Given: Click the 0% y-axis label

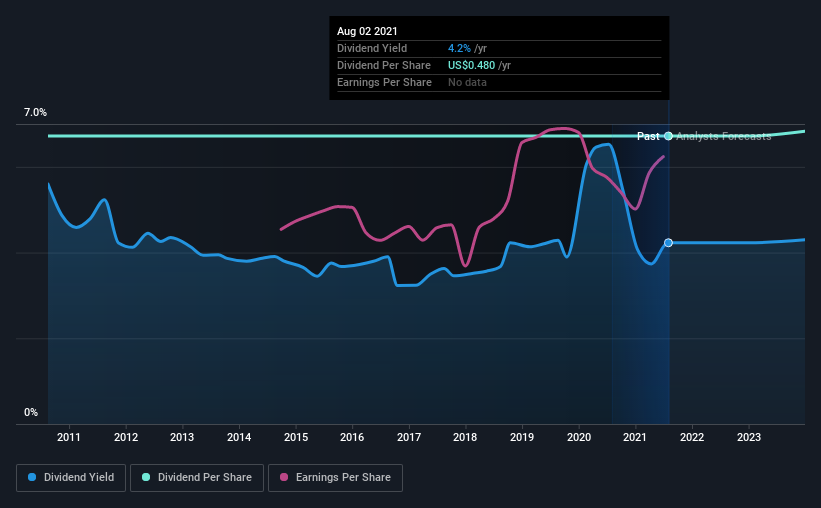Looking at the screenshot, I should 31,413.
